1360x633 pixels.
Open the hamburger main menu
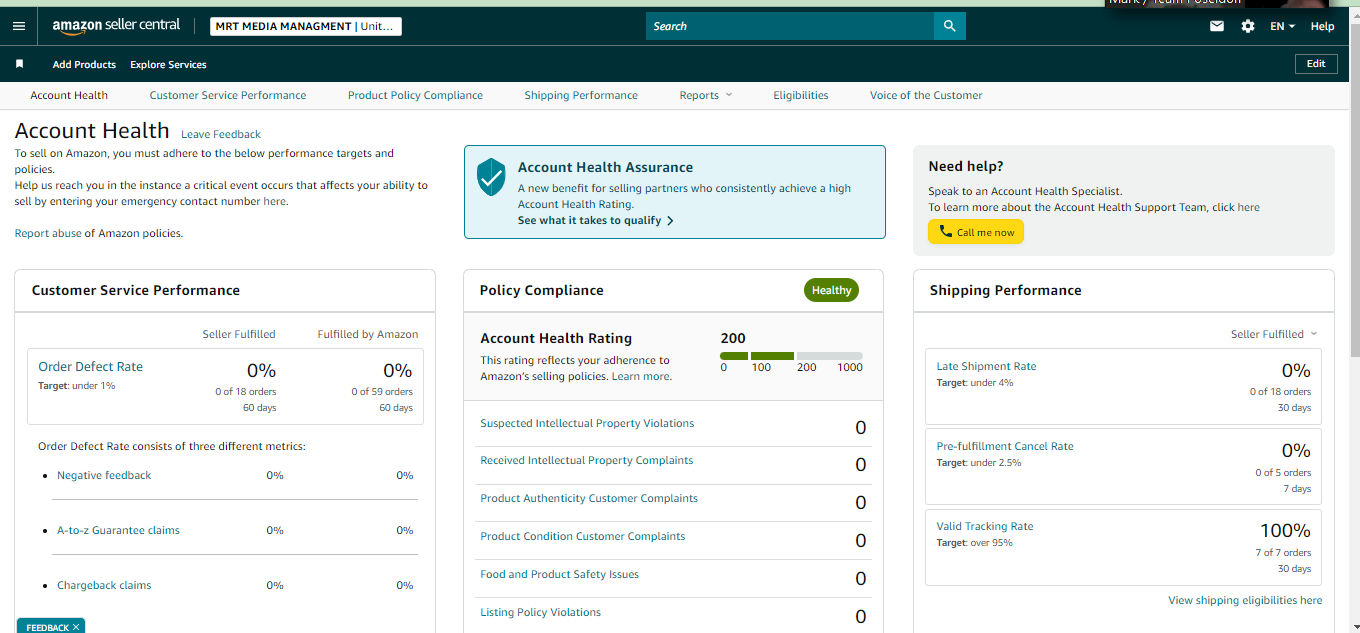tap(19, 26)
